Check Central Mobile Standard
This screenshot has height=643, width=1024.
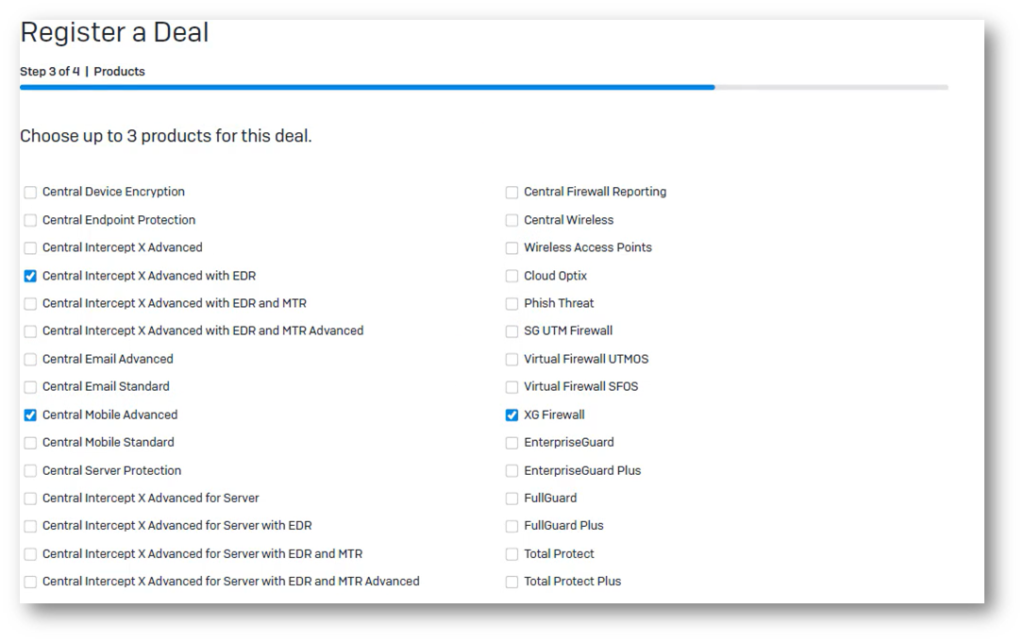point(30,443)
